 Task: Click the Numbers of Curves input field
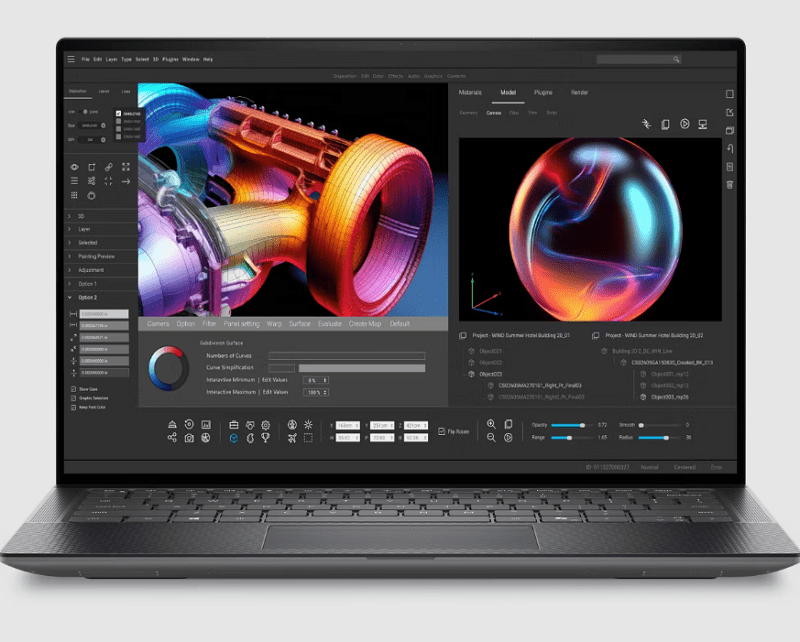tap(346, 356)
